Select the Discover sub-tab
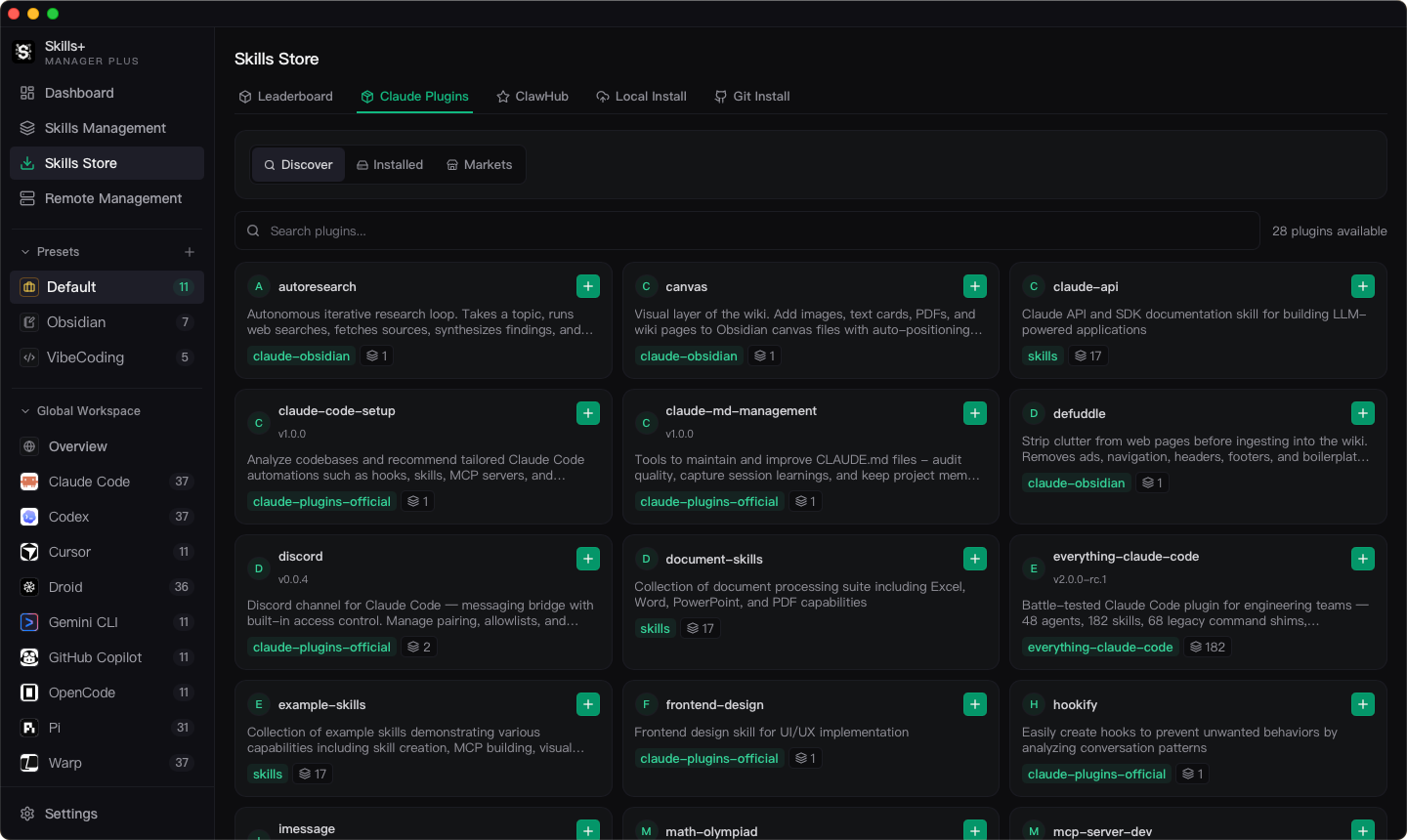1407x840 pixels. (298, 165)
